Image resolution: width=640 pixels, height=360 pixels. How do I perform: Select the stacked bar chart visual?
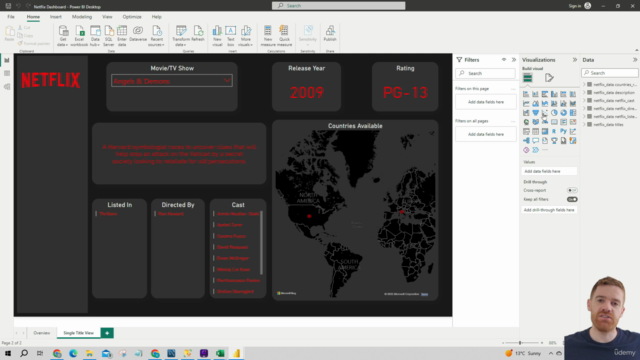click(526, 94)
